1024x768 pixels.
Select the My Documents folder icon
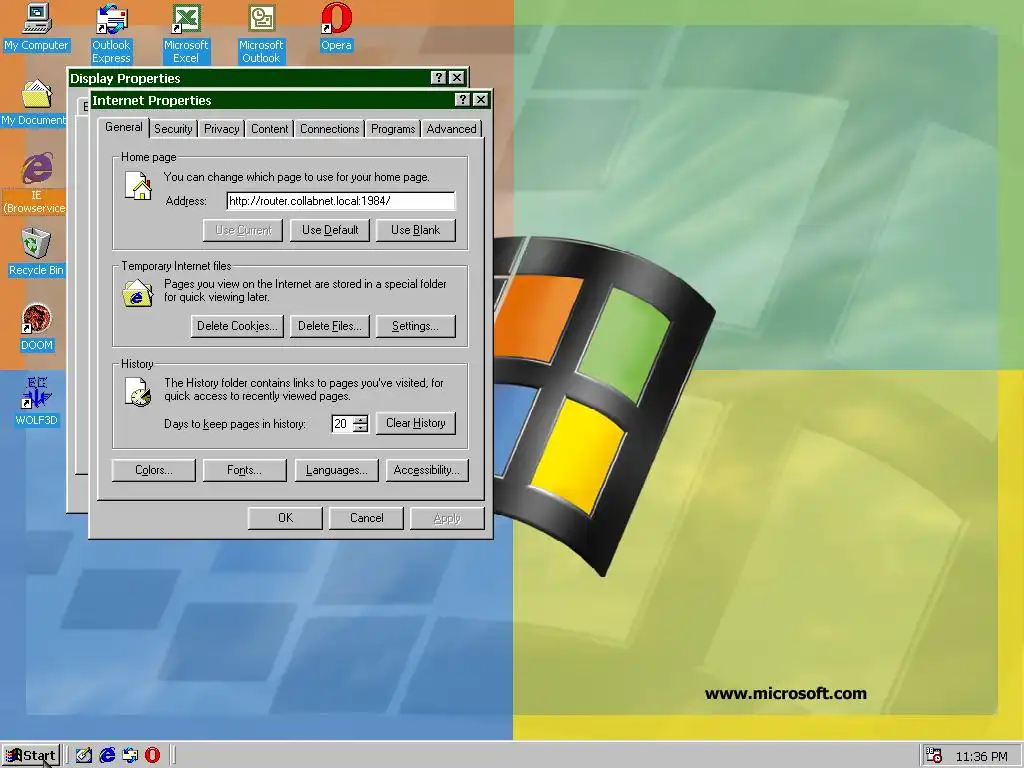pyautogui.click(x=34, y=103)
